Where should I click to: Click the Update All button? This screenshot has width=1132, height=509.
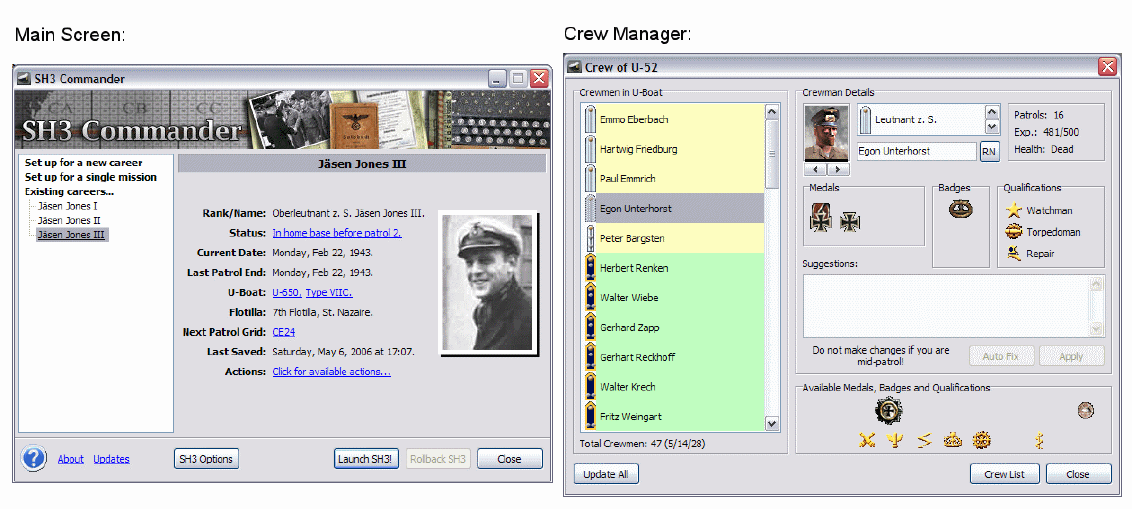pyautogui.click(x=606, y=474)
